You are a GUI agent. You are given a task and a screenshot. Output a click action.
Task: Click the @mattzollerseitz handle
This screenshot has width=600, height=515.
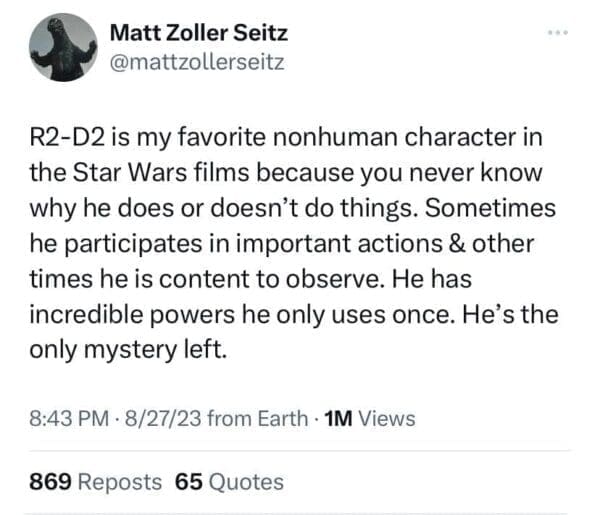coord(198,64)
